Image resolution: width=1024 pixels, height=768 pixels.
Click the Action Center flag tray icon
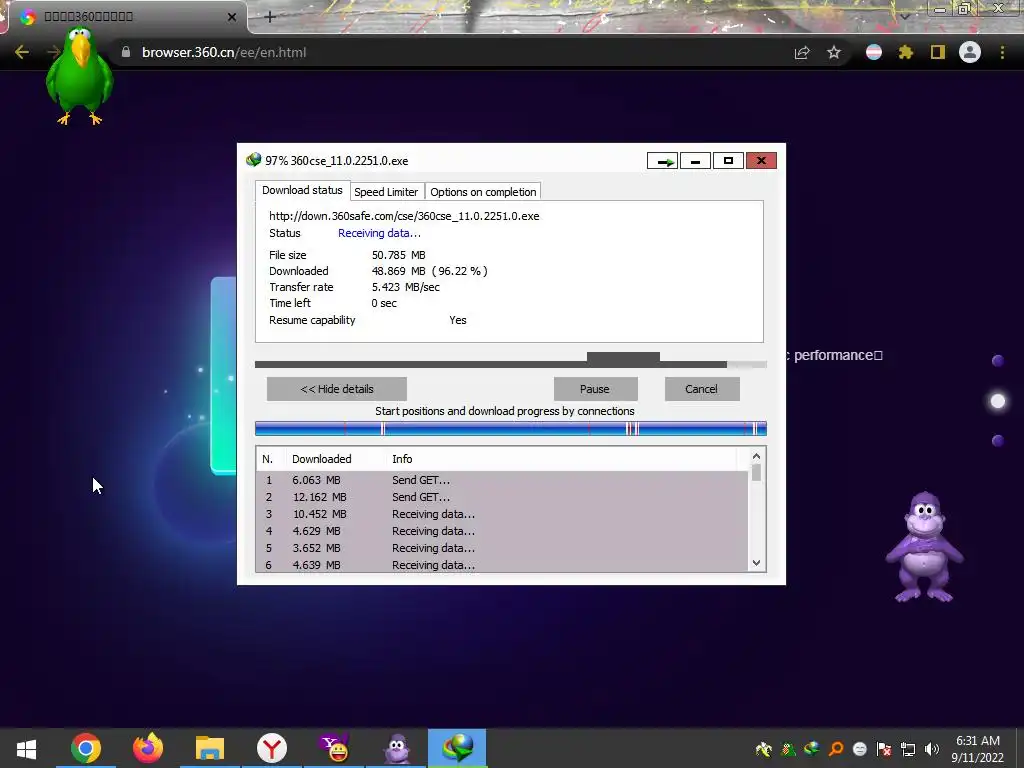884,749
